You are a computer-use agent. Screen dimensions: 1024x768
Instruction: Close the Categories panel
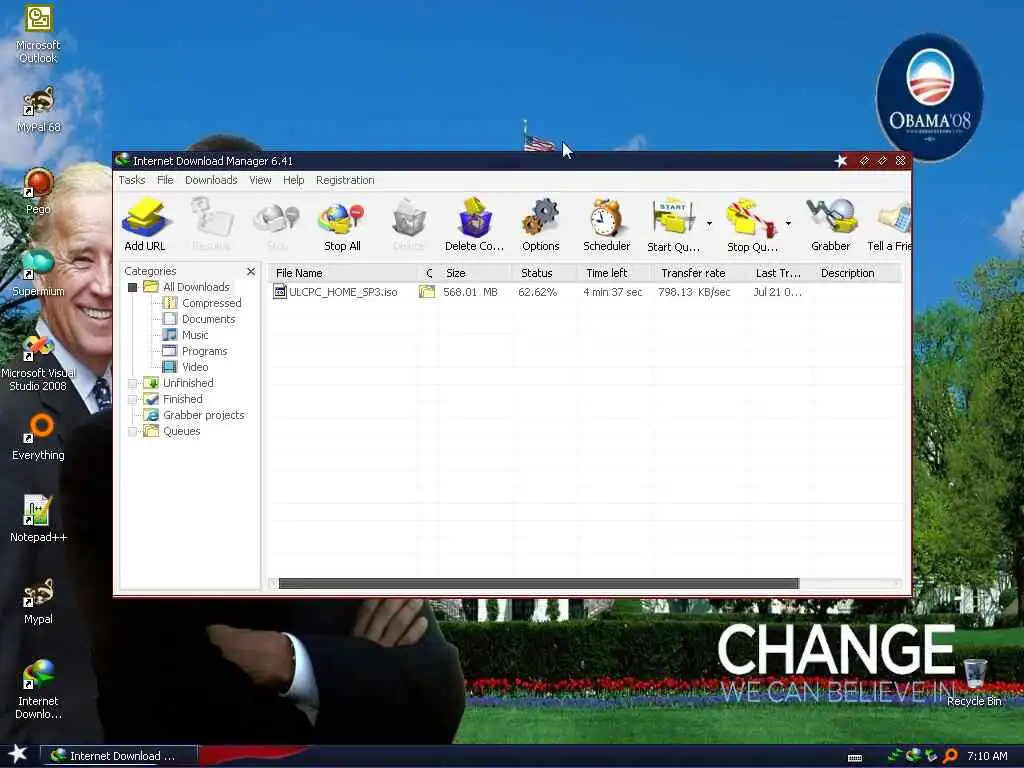(251, 271)
